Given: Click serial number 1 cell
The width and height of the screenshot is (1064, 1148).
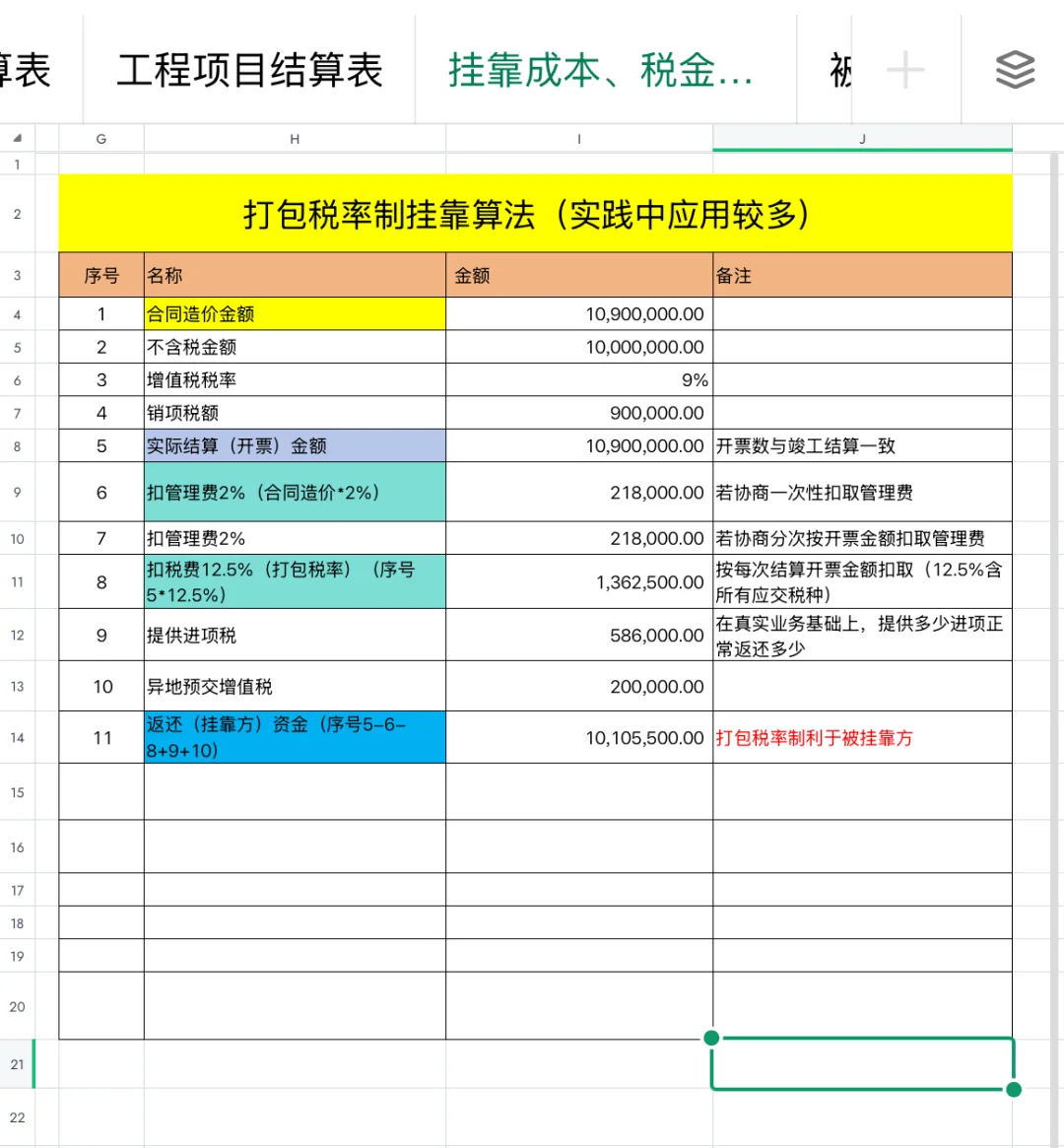Looking at the screenshot, I should coord(101,314).
